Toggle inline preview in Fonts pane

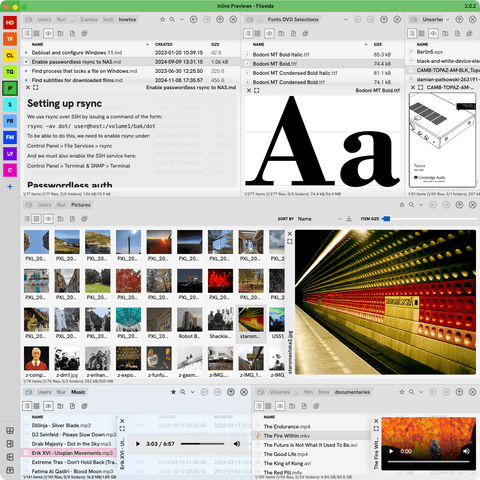(269, 33)
